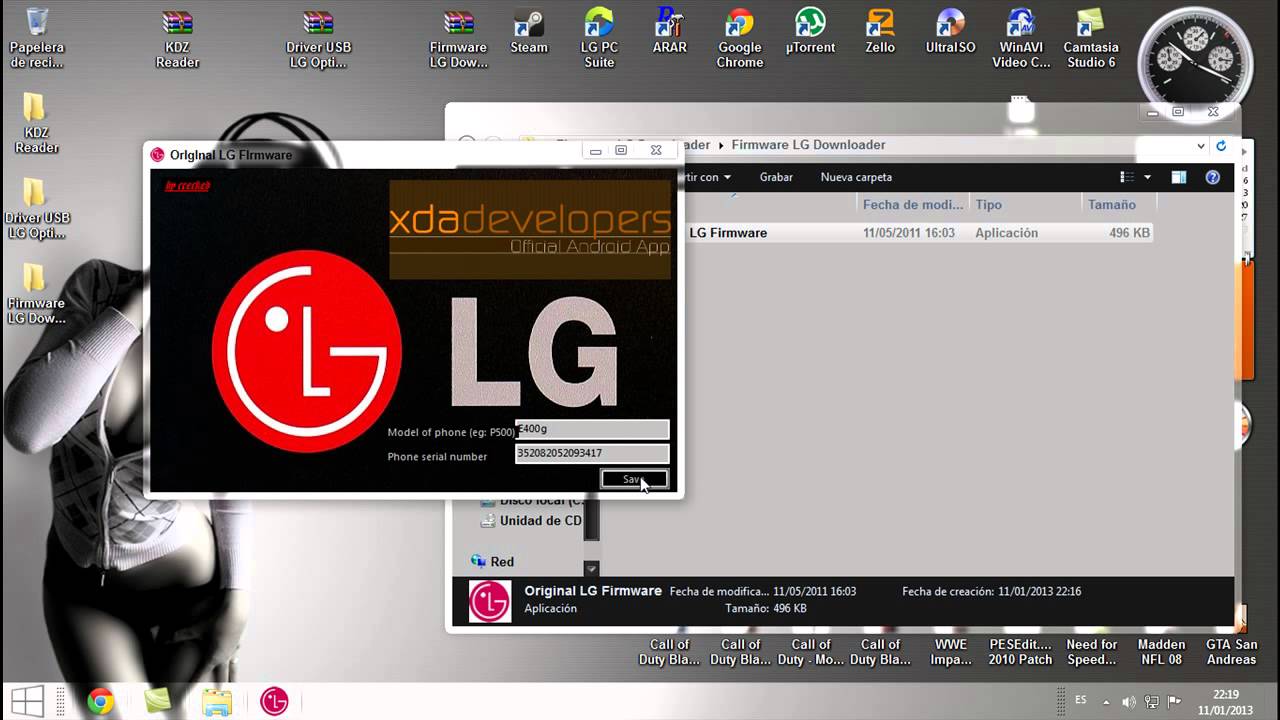This screenshot has height=720, width=1280.
Task: Click the volume speaker icon in the tray
Action: (x=1129, y=701)
